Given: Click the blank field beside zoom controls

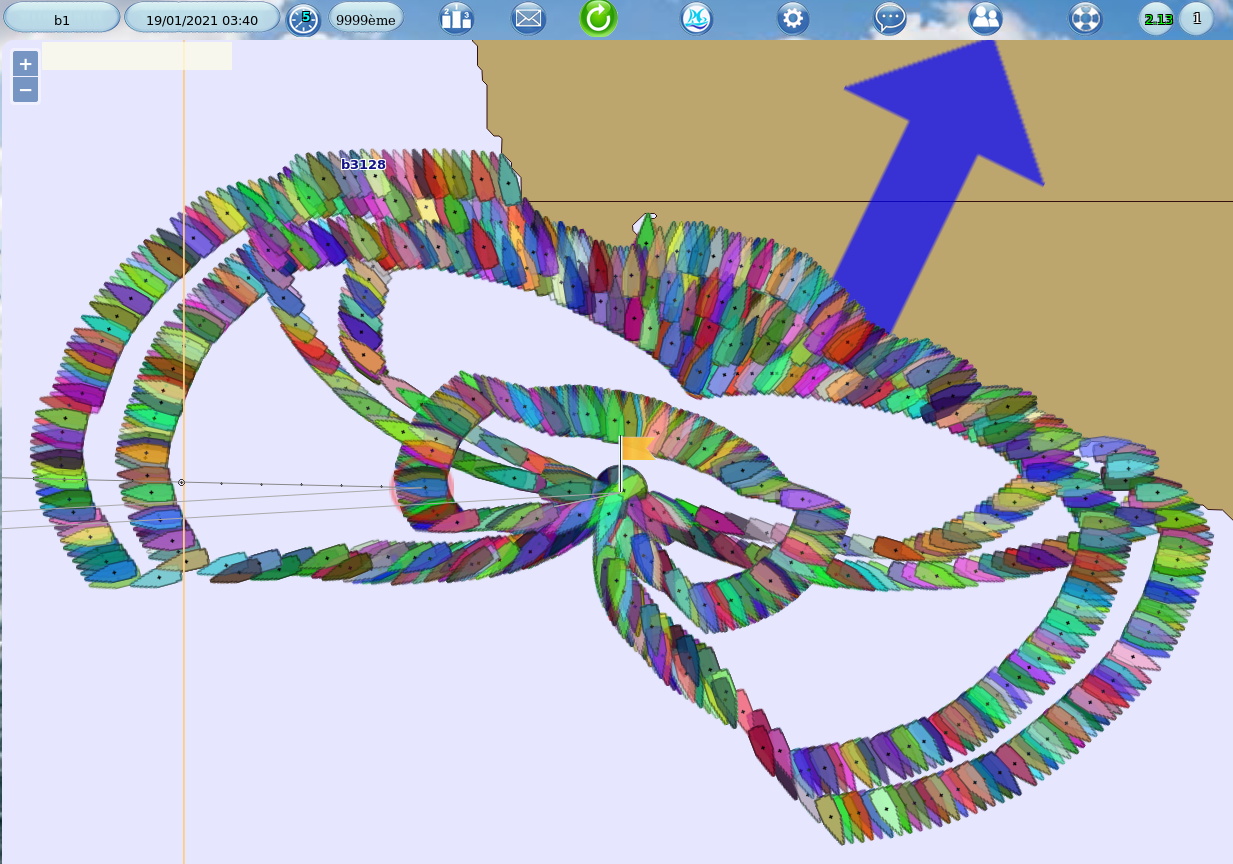Looking at the screenshot, I should pos(137,56).
